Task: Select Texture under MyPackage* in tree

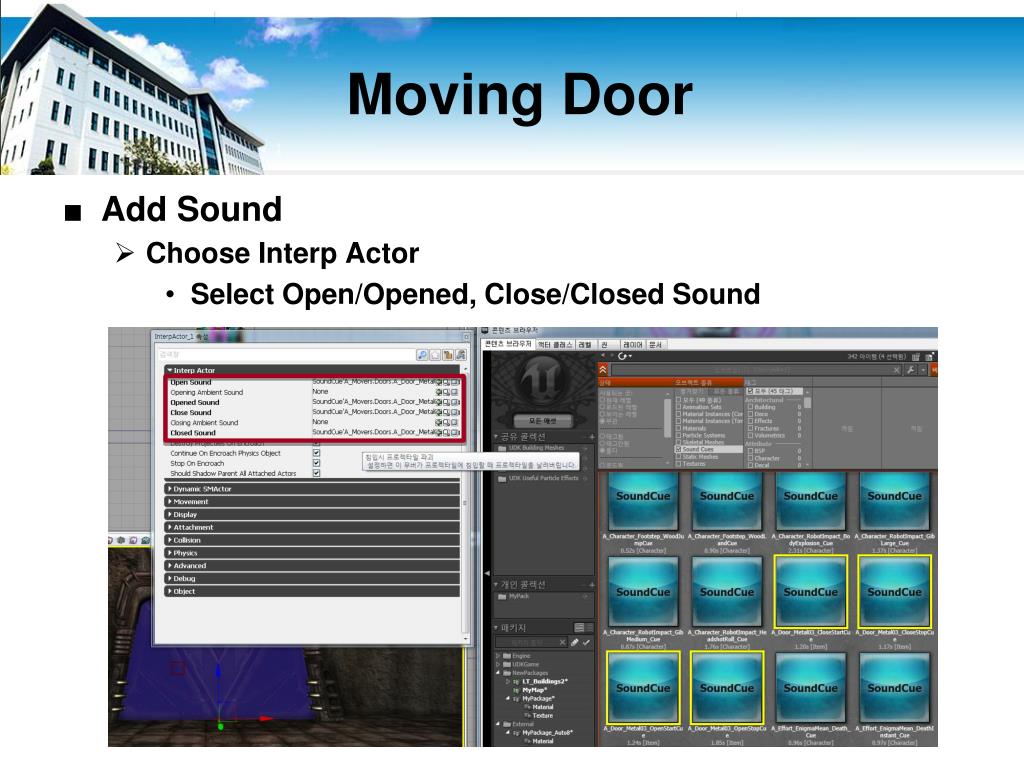Action: (x=543, y=715)
